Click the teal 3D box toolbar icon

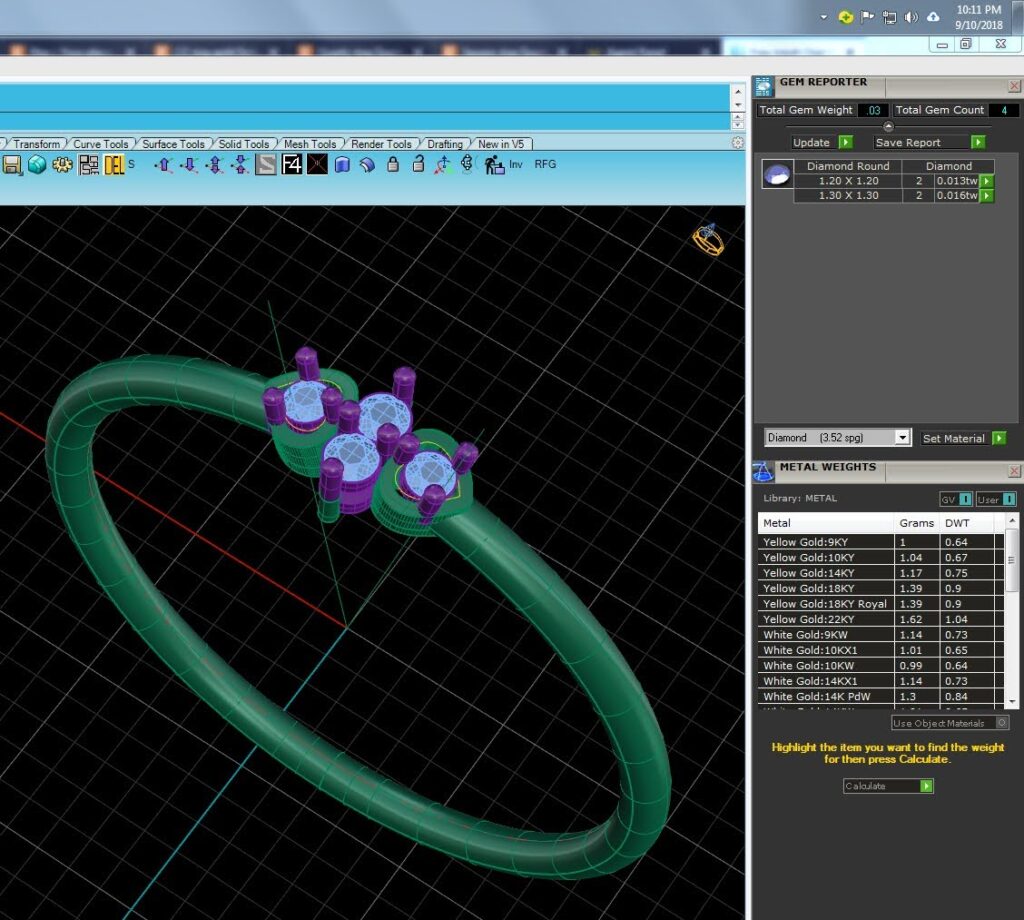pyautogui.click(x=37, y=165)
